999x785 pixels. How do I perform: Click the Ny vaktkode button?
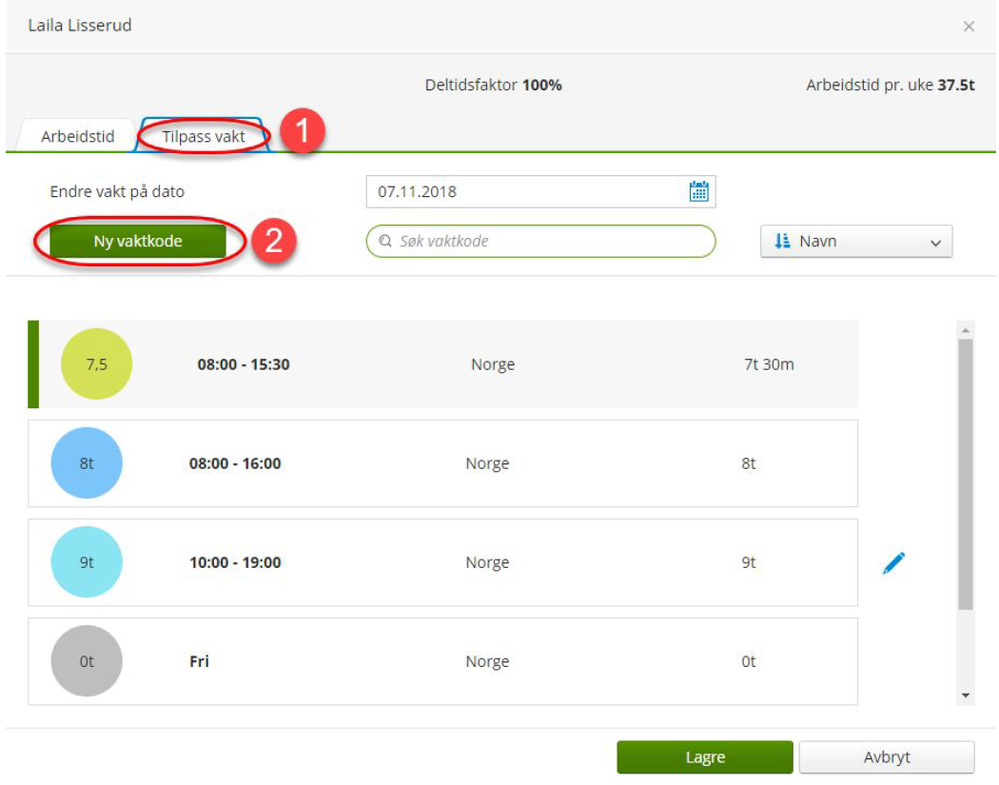click(x=138, y=241)
